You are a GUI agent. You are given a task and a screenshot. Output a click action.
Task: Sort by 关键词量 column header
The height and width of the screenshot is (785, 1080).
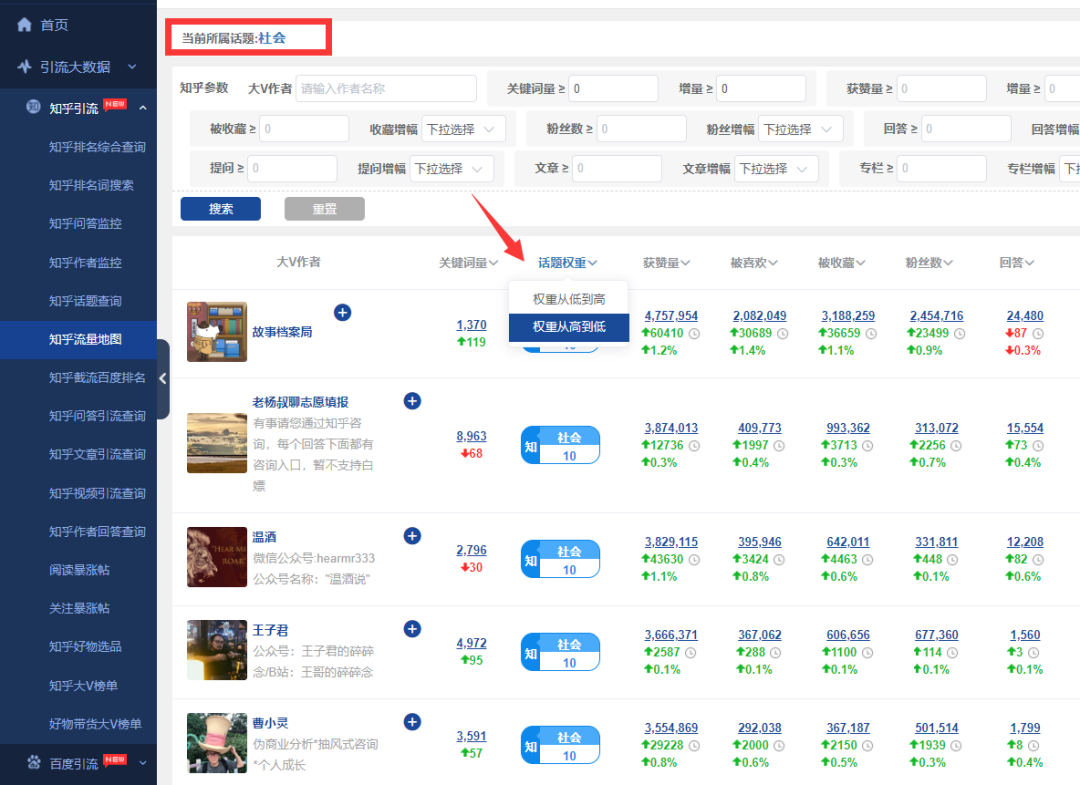click(x=468, y=262)
